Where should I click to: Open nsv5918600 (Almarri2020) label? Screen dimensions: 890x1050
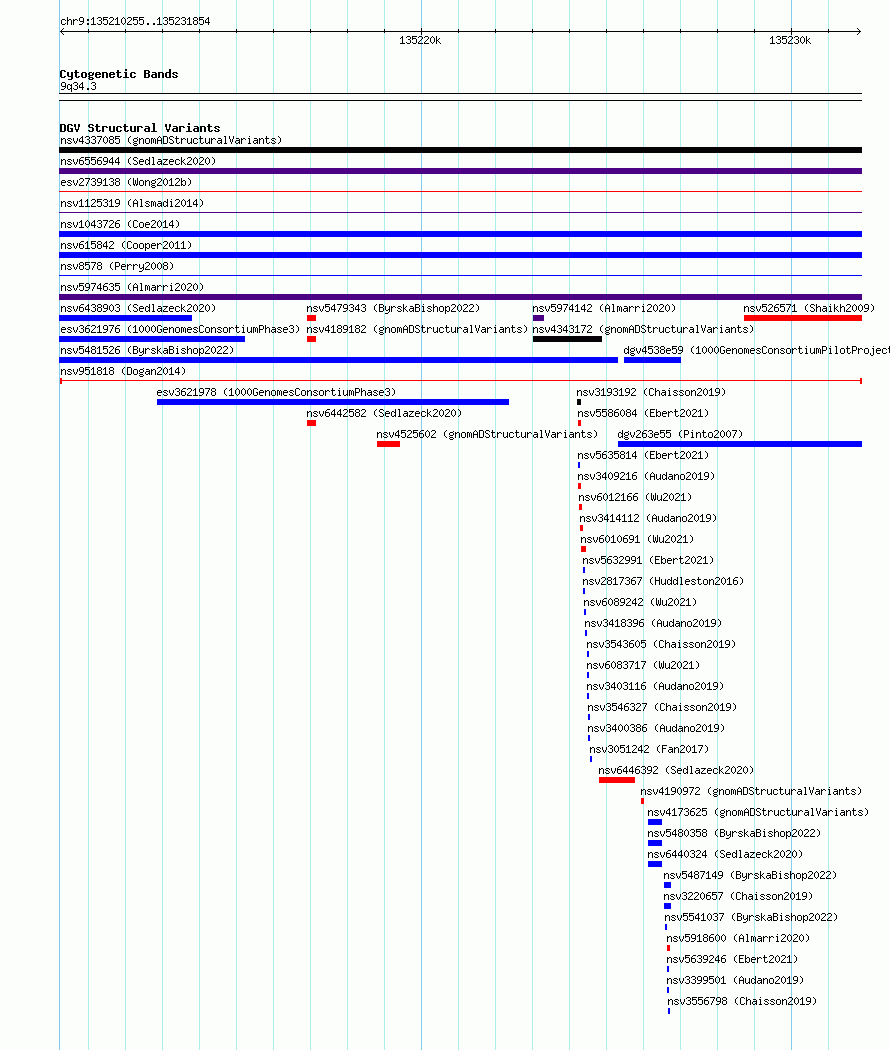[x=738, y=938]
